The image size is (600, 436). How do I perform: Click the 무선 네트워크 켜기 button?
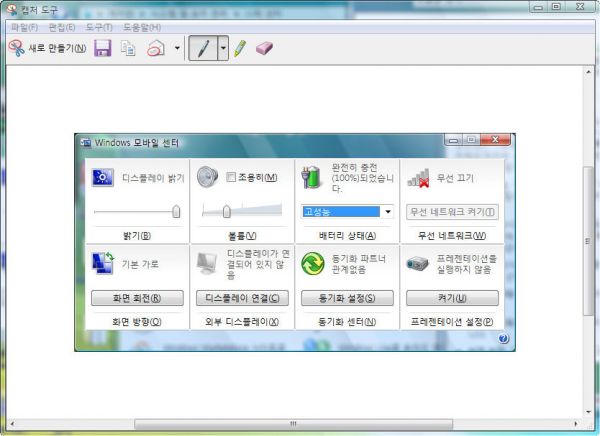click(x=452, y=212)
